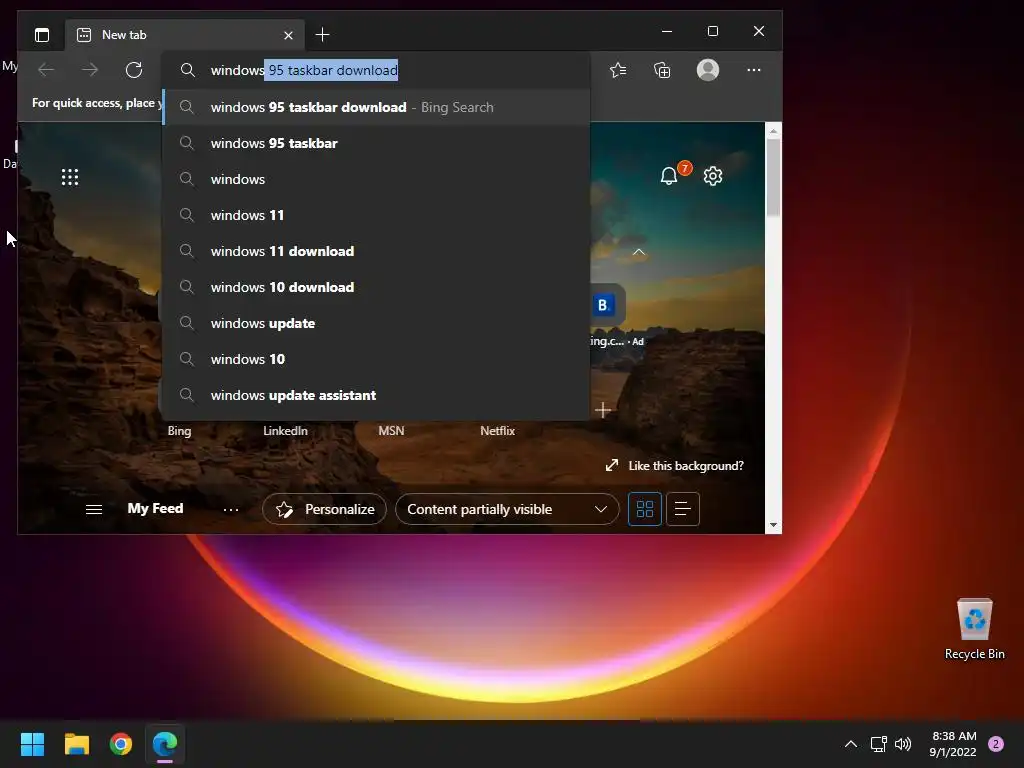Go back with the back arrow
1024x768 pixels.
tap(46, 70)
